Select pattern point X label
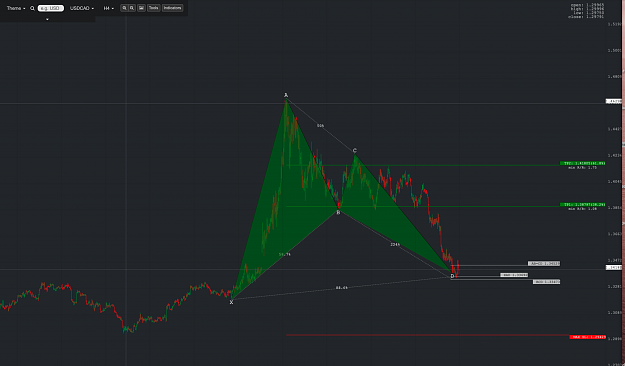Viewport: 625px width, 366px height. coord(231,302)
